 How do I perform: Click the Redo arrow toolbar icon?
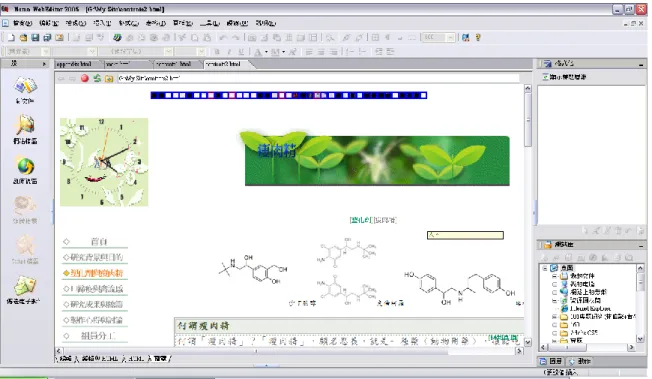point(236,38)
